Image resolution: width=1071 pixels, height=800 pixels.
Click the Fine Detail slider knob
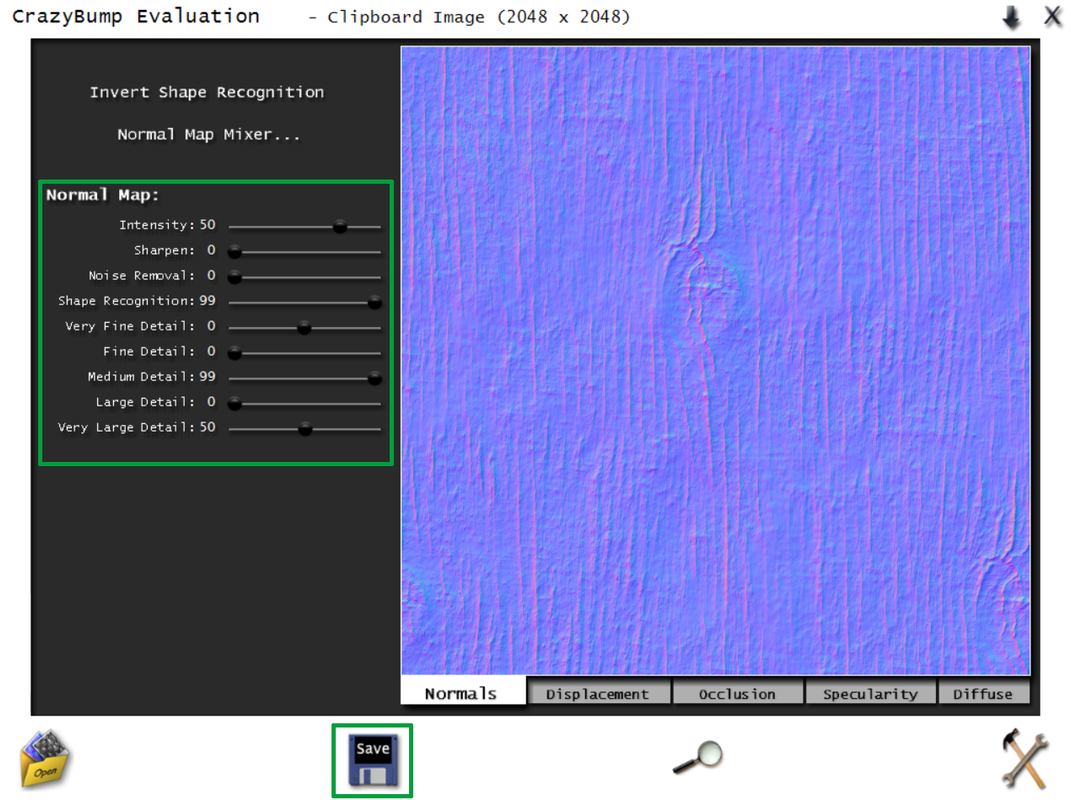[x=234, y=353]
